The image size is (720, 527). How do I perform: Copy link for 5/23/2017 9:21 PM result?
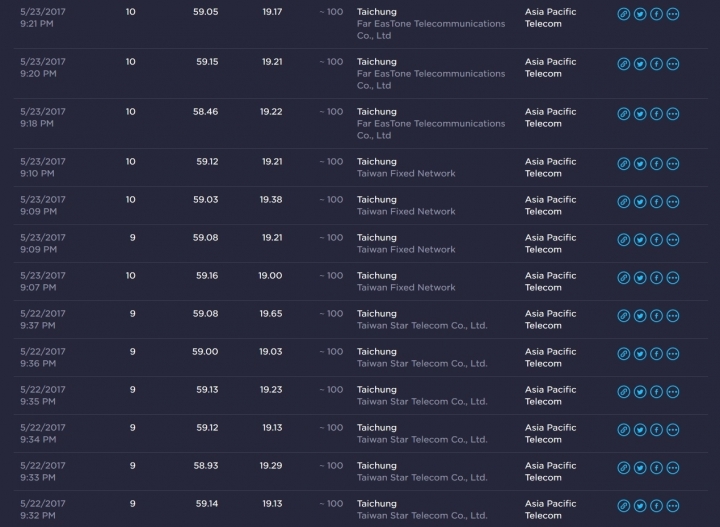(623, 14)
